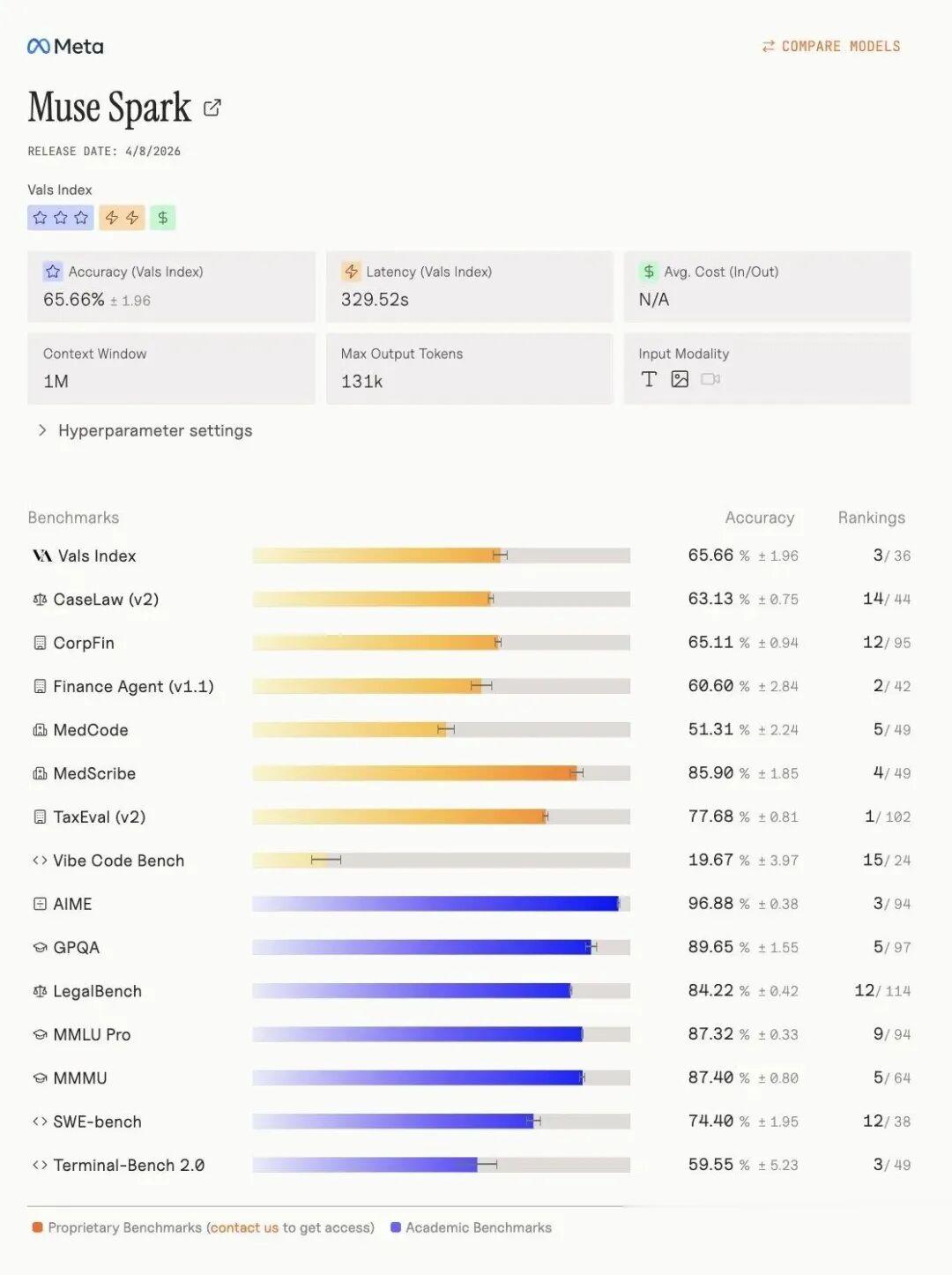Click the MedScribe 85.90 % accuracy value
Screen dimensions: 952x1275
[718, 773]
